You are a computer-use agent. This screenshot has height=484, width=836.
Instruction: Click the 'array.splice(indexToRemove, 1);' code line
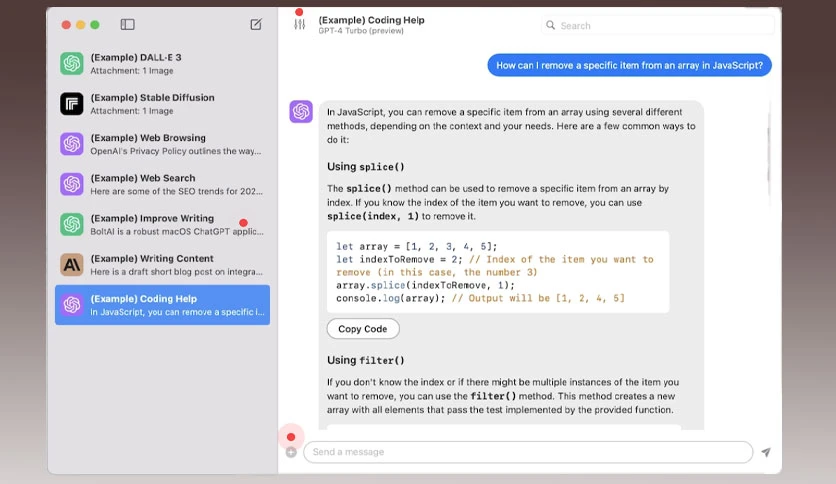pyautogui.click(x=425, y=285)
